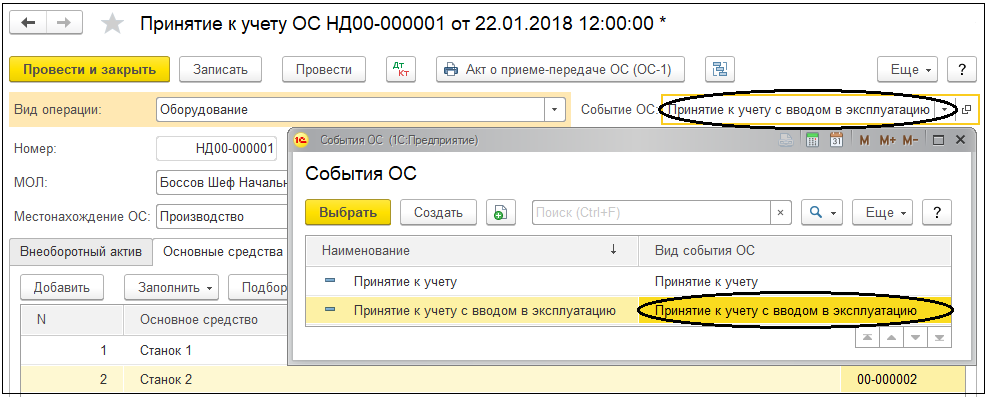Open the Событие ОС field's linked item
The image size is (987, 397).
966,109
